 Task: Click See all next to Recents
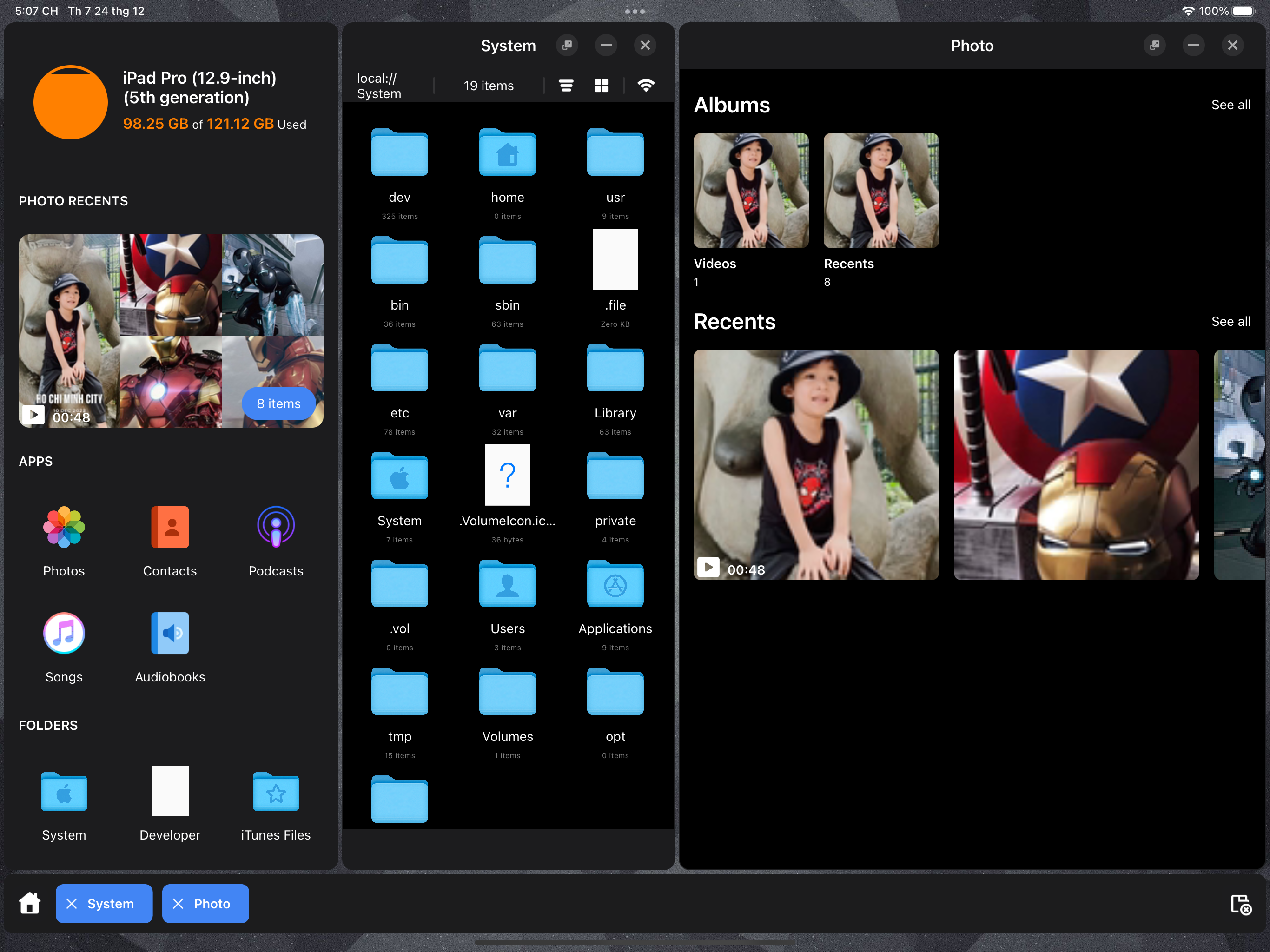pyautogui.click(x=1231, y=322)
